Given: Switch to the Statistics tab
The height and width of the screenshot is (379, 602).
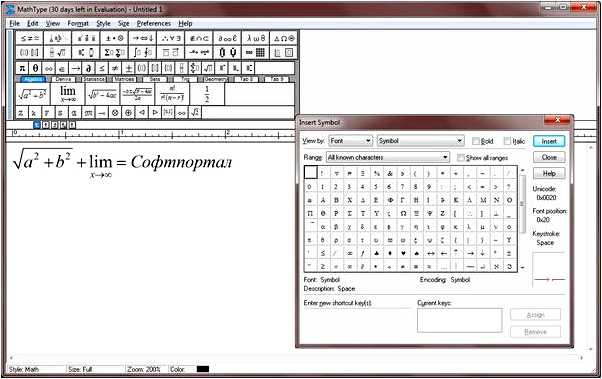Looking at the screenshot, I should (94, 79).
